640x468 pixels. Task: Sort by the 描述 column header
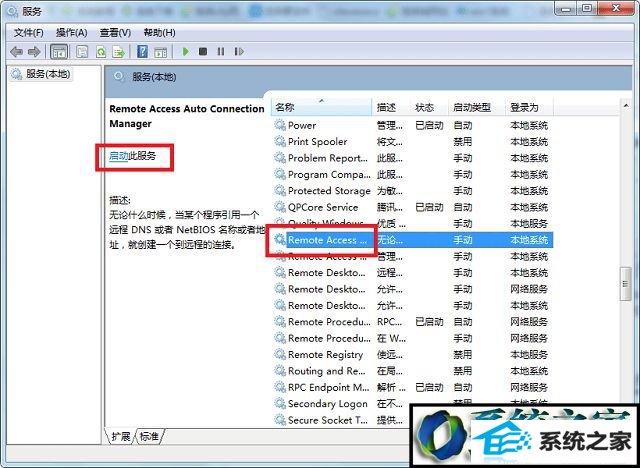[391, 107]
